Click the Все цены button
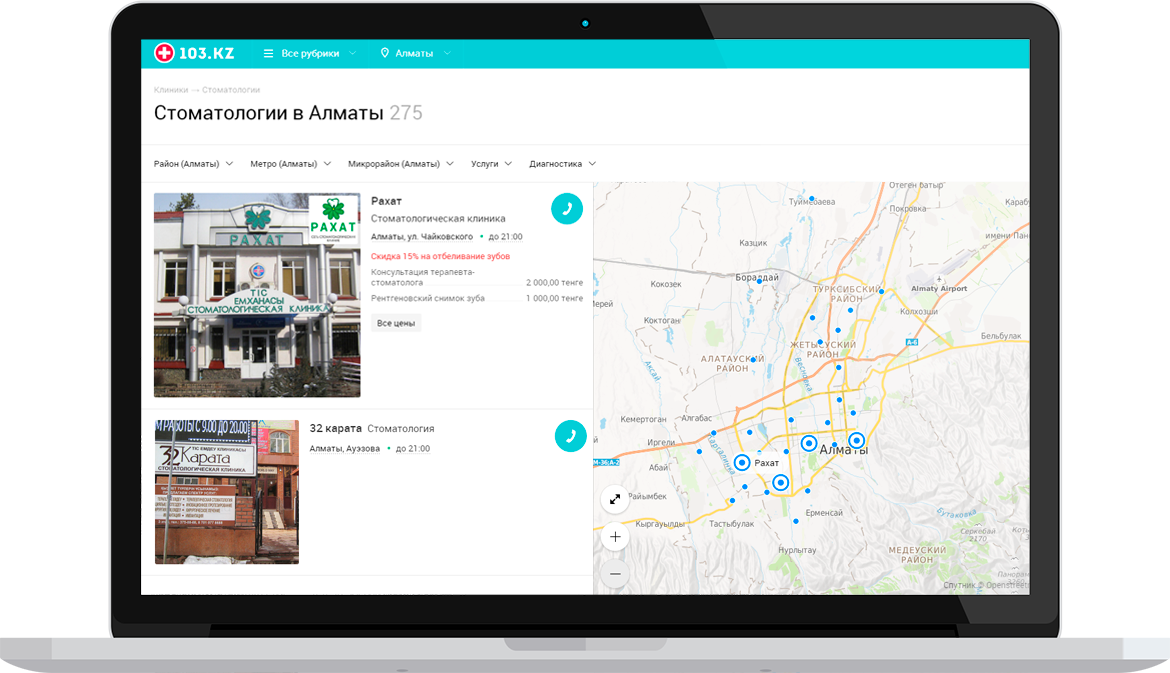1170x673 pixels. pyautogui.click(x=395, y=323)
